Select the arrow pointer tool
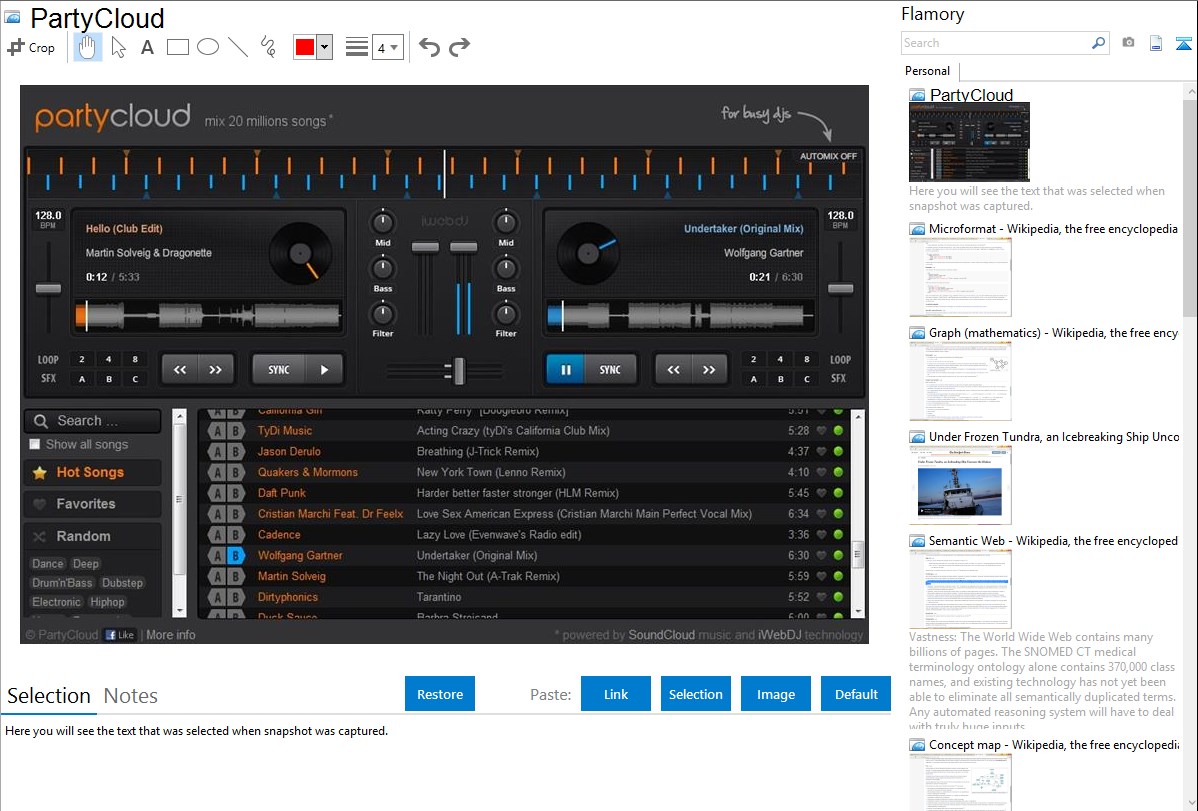This screenshot has width=1198, height=811. pos(118,47)
